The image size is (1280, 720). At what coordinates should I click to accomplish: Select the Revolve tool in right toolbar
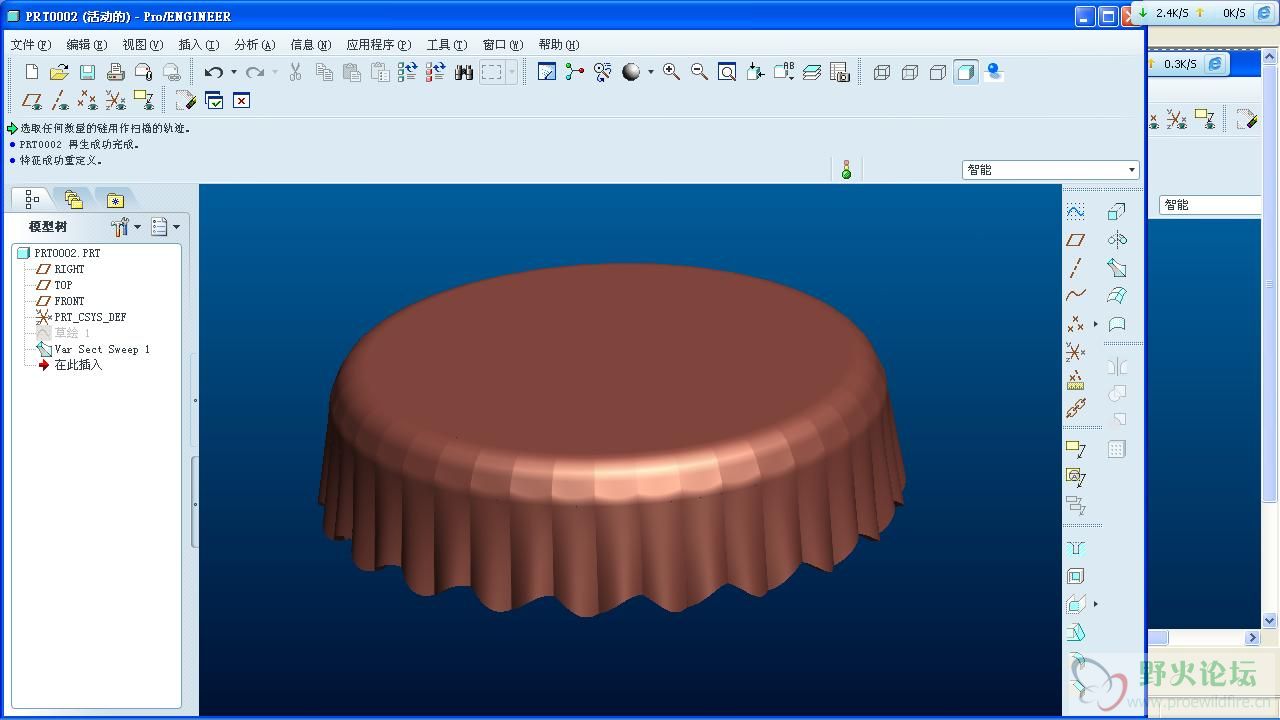click(x=1117, y=240)
